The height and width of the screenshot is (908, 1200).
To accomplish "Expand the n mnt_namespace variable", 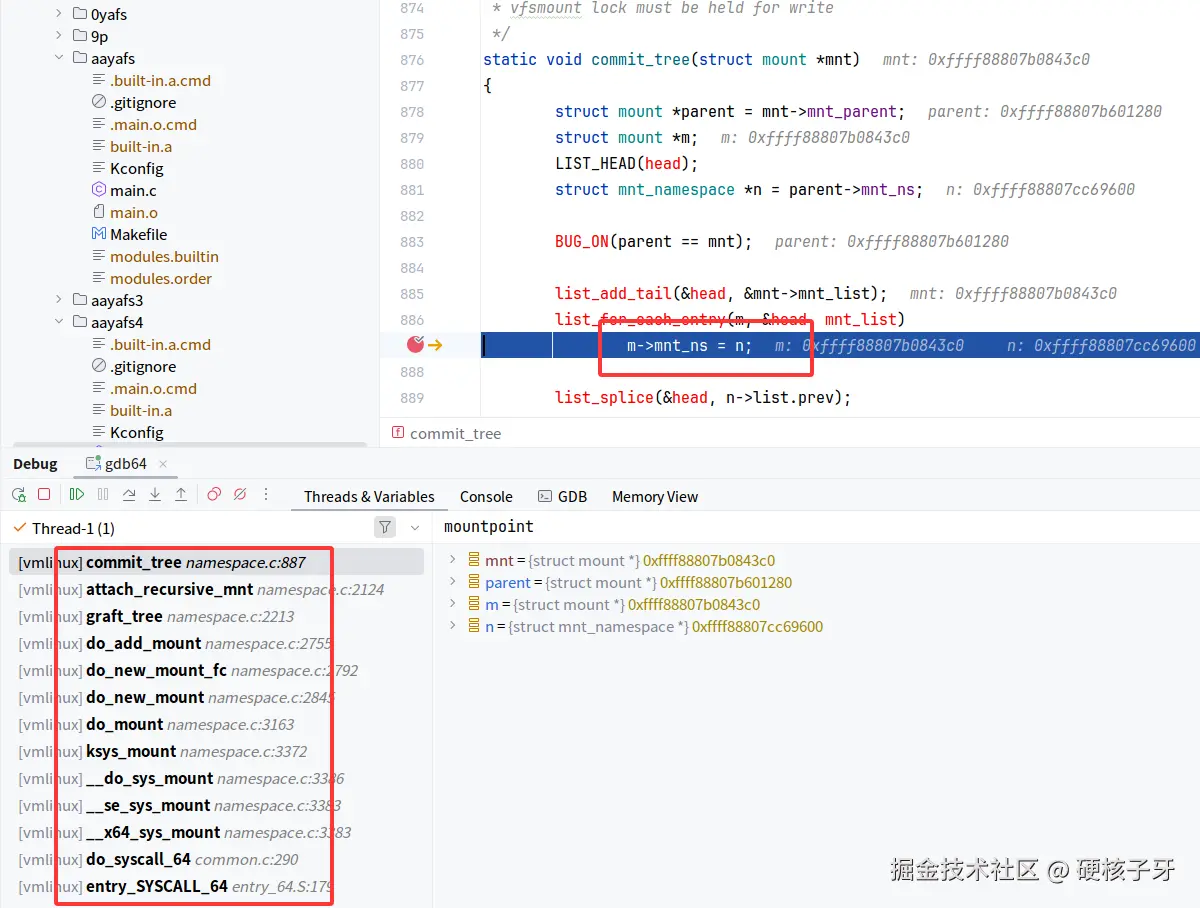I will (453, 626).
